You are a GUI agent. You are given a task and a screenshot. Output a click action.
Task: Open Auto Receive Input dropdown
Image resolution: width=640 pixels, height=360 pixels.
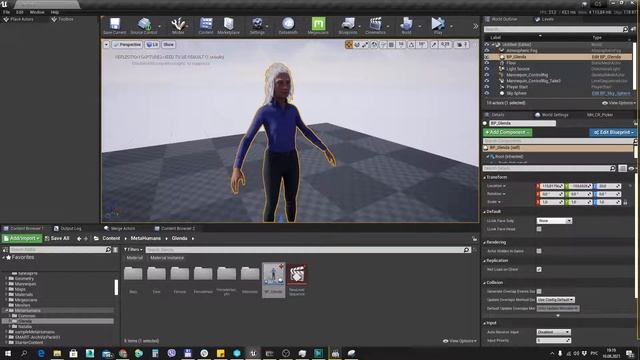[x=553, y=332]
